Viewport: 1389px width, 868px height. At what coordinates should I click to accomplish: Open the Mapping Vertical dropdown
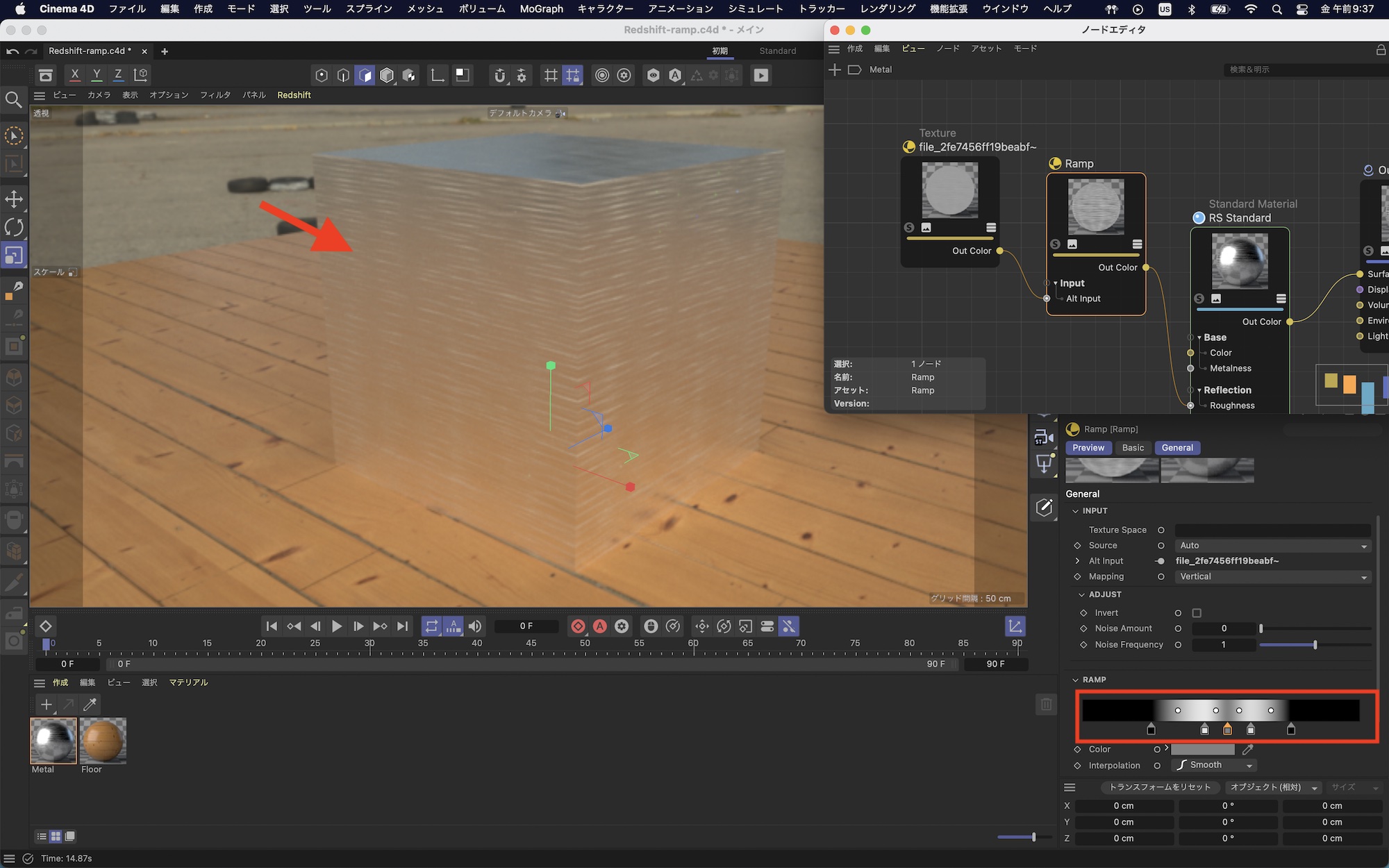point(1272,577)
